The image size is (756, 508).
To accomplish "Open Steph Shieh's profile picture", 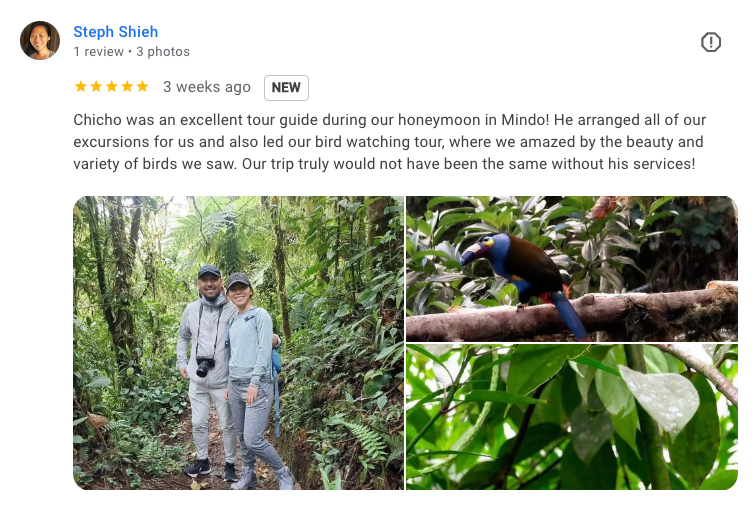I will pos(40,41).
